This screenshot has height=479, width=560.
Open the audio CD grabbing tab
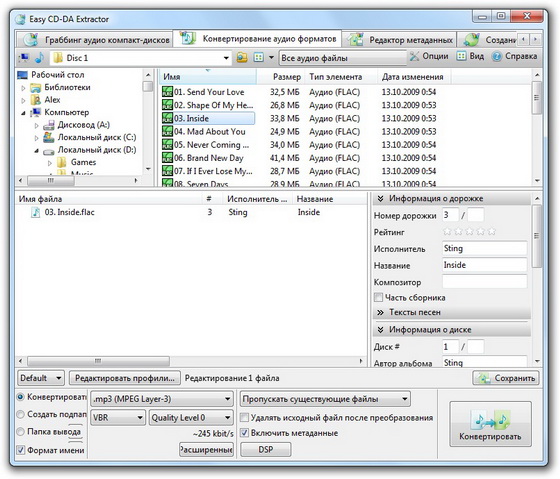(x=95, y=40)
